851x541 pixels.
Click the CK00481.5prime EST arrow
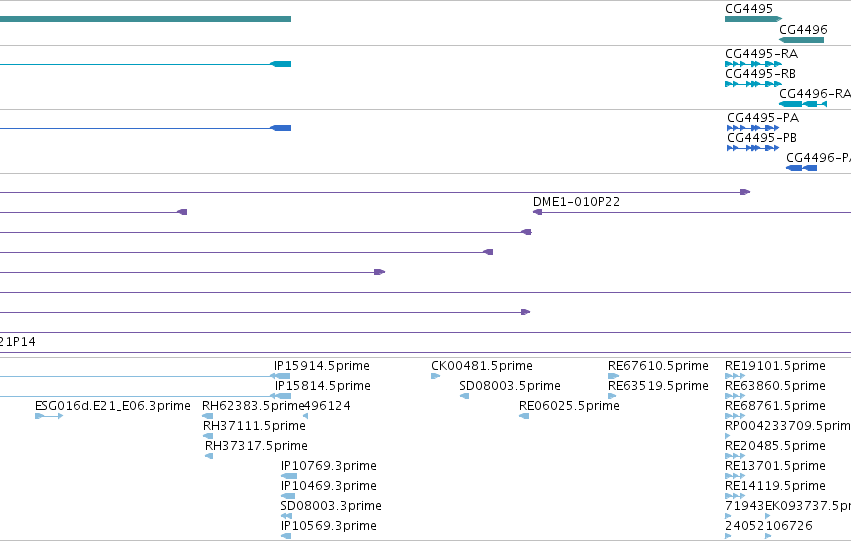435,376
